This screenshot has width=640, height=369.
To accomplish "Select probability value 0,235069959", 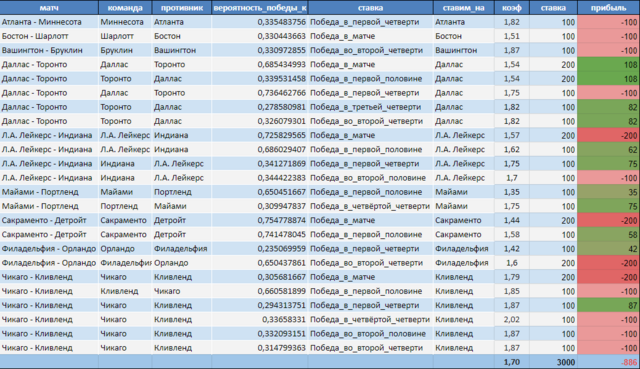I will click(260, 249).
